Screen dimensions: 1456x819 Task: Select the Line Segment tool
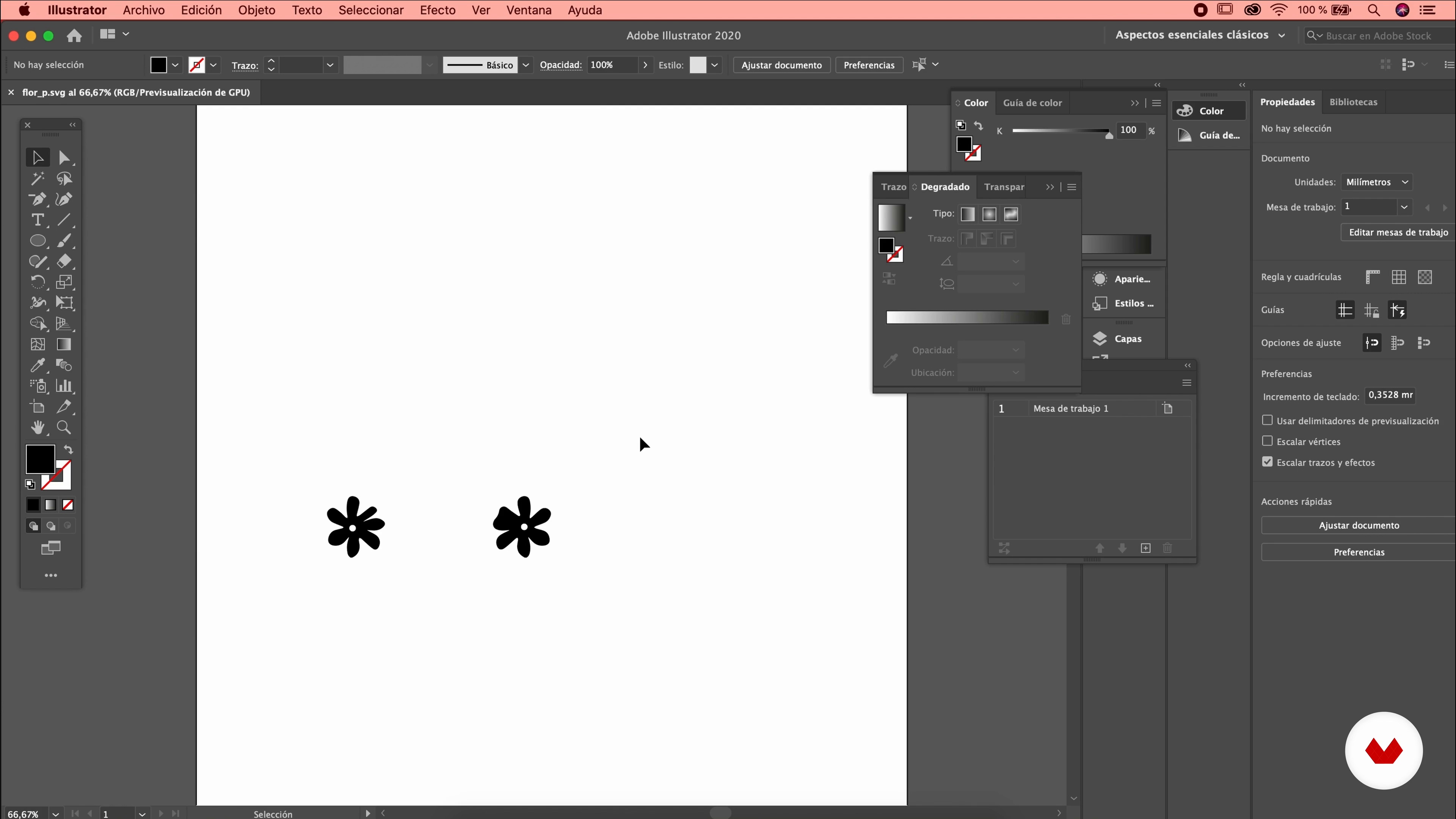click(x=64, y=220)
